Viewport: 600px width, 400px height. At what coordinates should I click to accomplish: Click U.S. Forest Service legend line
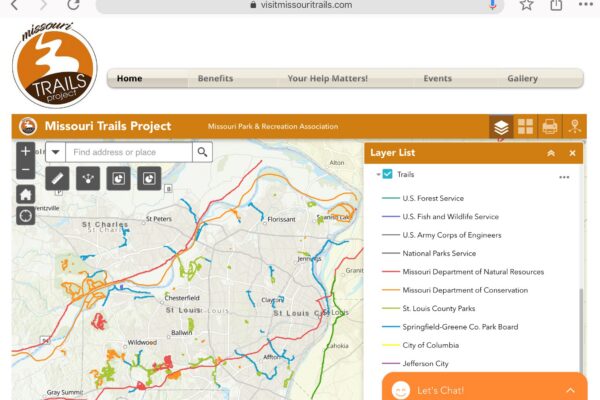click(390, 198)
